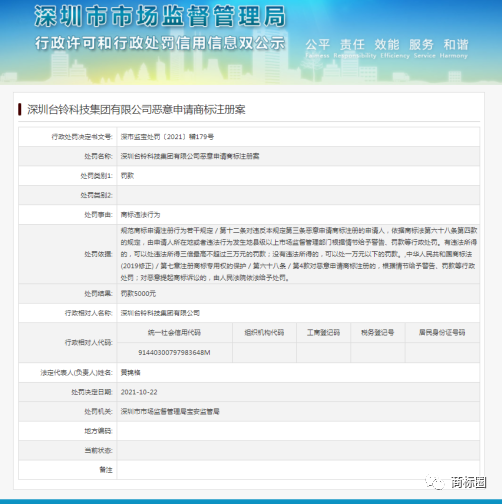Click the 居民身份证号码 column header
This screenshot has height=504, width=502.
pos(442,332)
